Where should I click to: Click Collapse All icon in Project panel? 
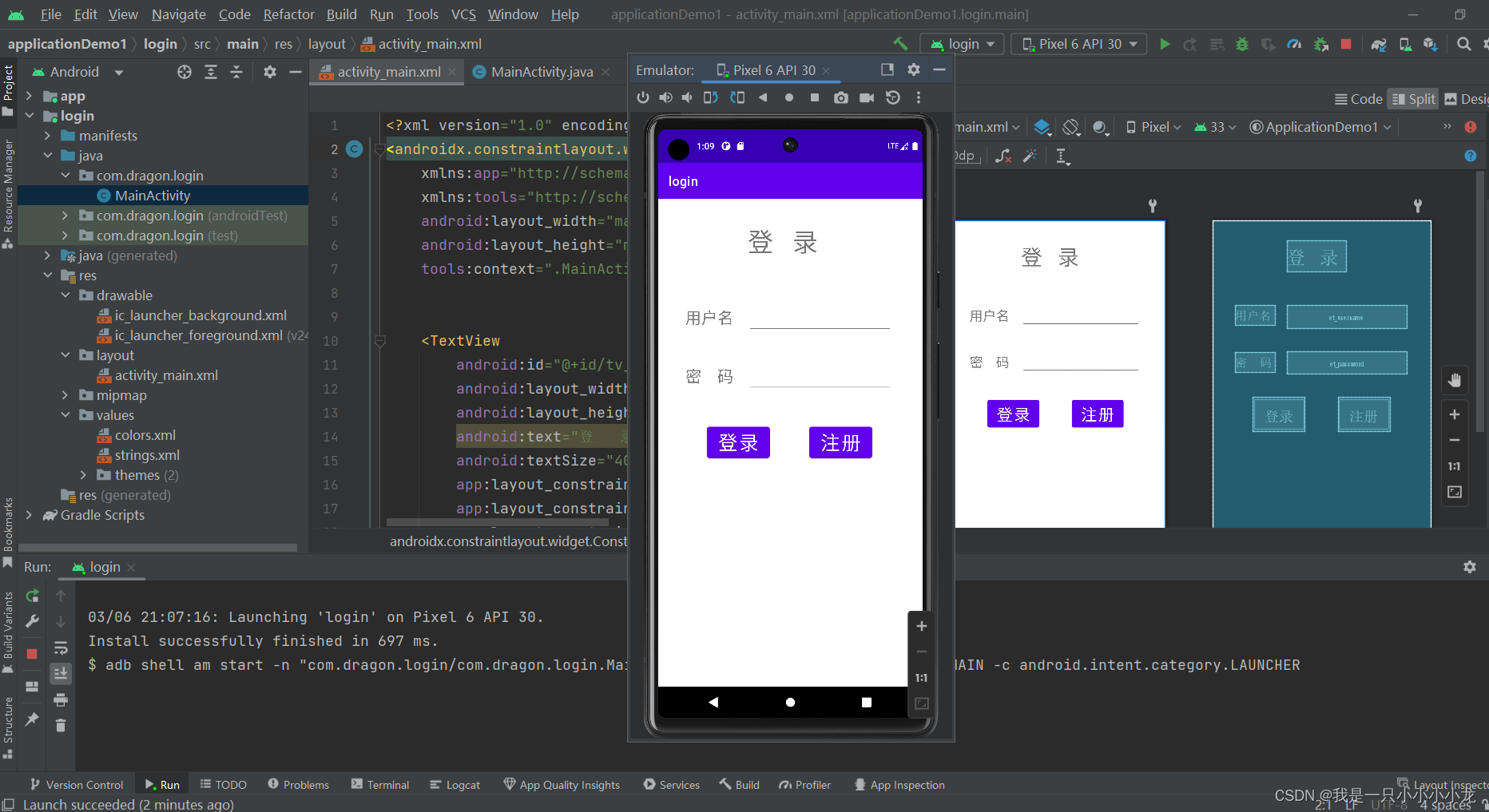click(x=236, y=72)
